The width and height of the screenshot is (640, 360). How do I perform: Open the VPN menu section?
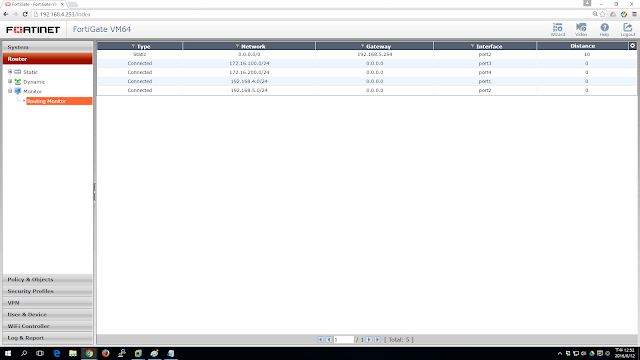(x=48, y=303)
